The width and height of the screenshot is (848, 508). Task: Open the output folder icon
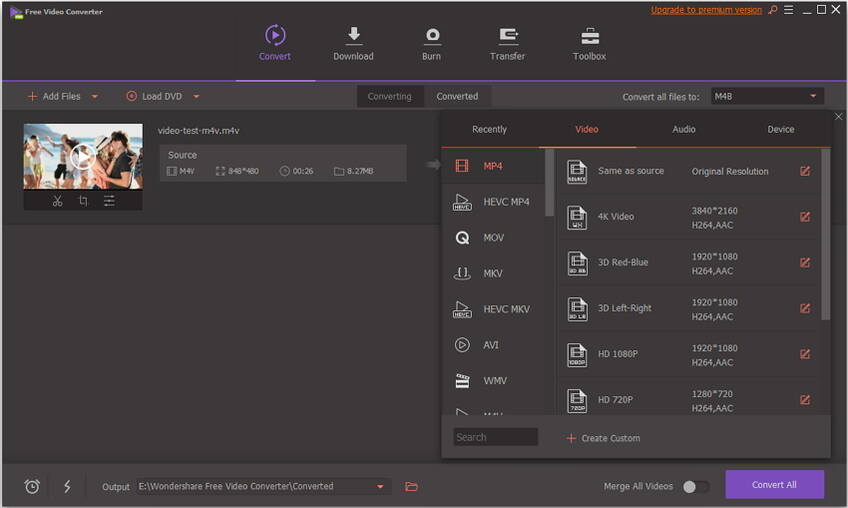(x=412, y=486)
